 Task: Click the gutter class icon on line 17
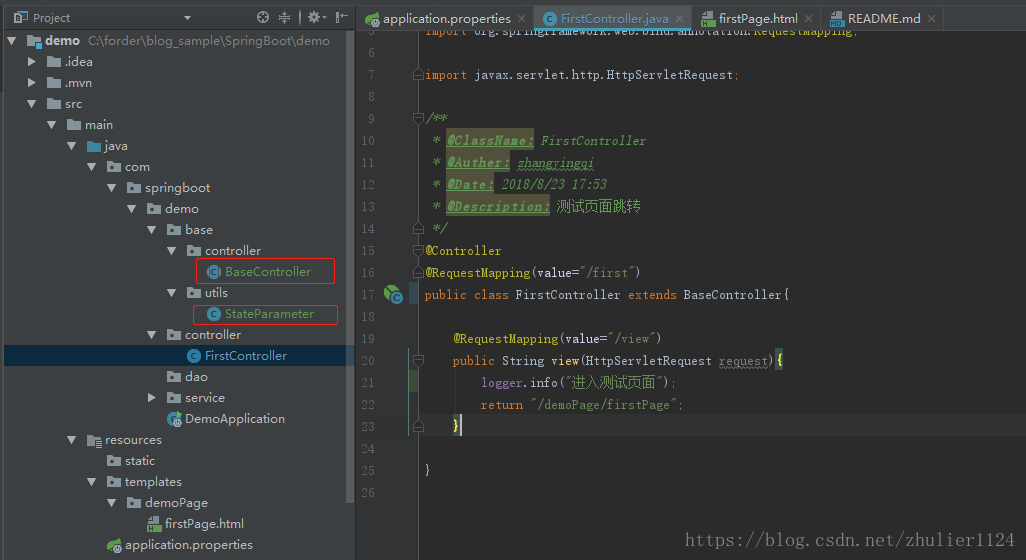(394, 294)
